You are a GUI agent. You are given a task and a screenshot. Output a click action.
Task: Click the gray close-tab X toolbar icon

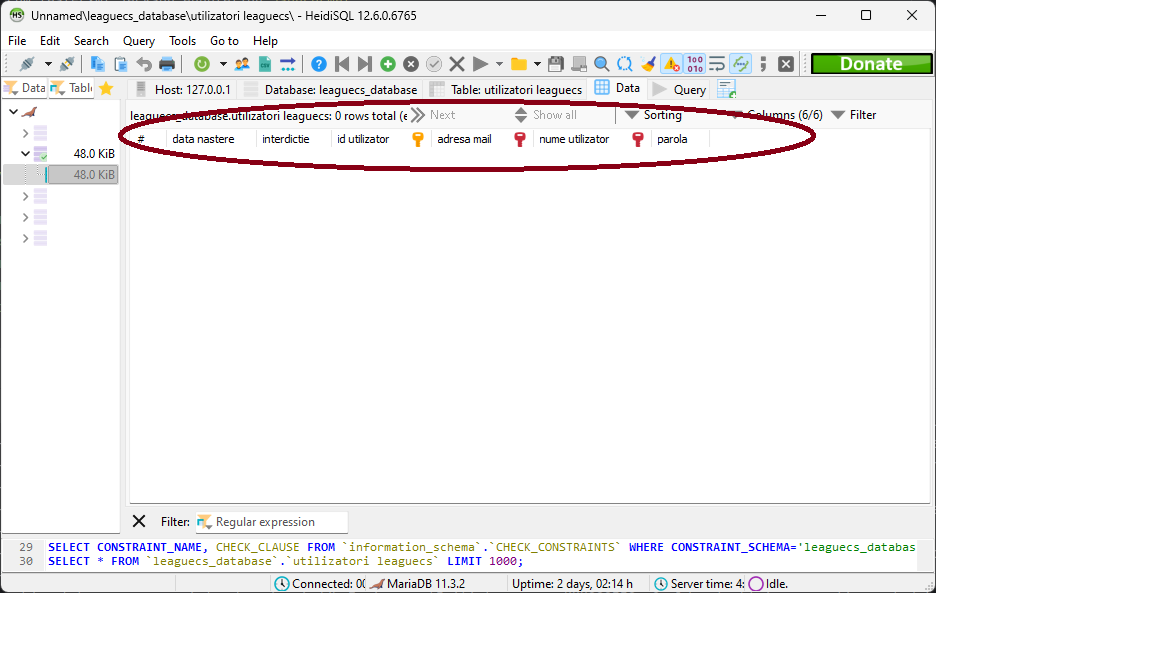[x=786, y=64]
